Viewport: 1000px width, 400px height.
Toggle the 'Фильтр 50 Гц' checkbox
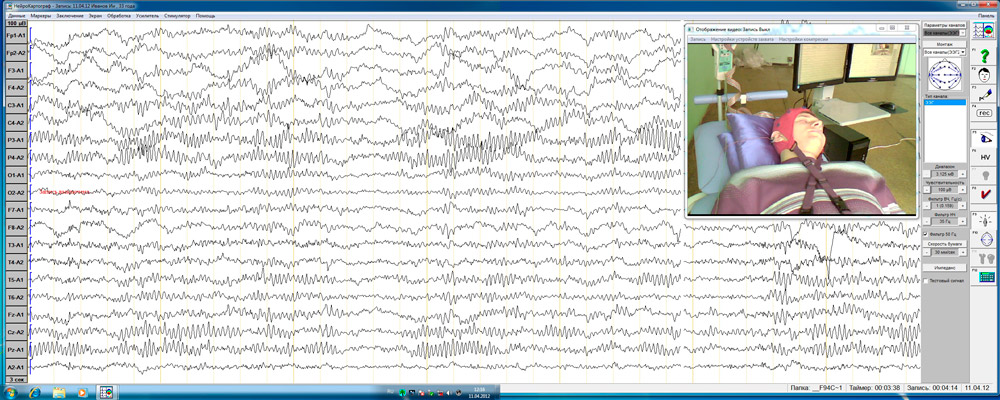coord(924,234)
